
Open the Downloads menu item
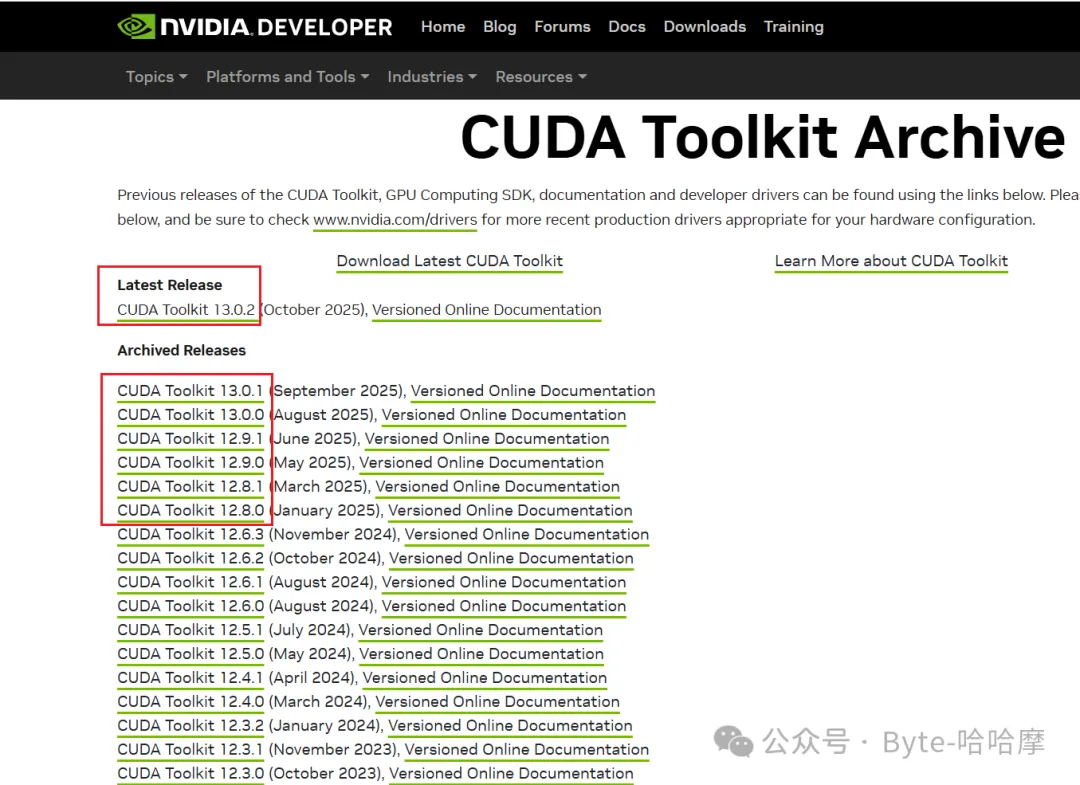(705, 27)
